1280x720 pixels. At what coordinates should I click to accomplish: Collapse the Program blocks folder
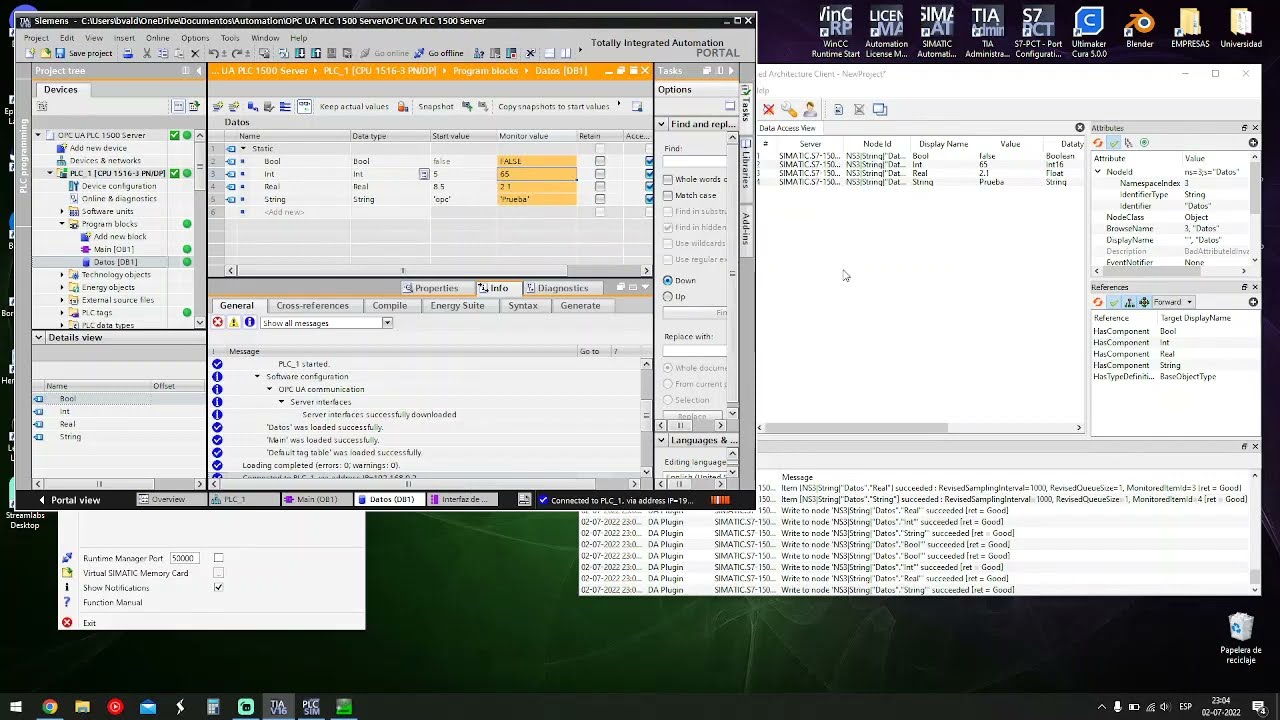click(x=62, y=224)
